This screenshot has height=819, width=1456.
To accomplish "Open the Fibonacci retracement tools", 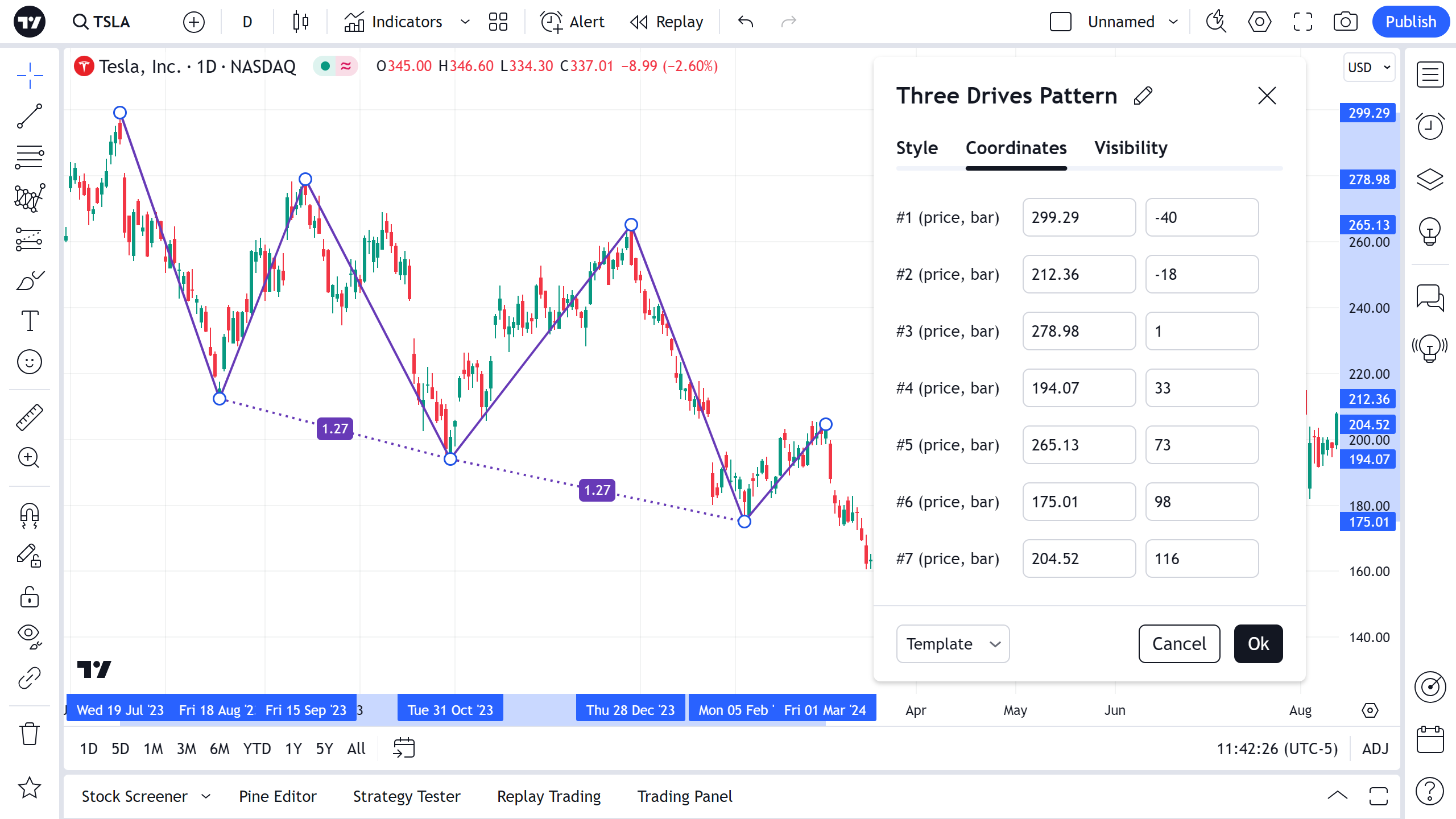I will click(x=30, y=157).
